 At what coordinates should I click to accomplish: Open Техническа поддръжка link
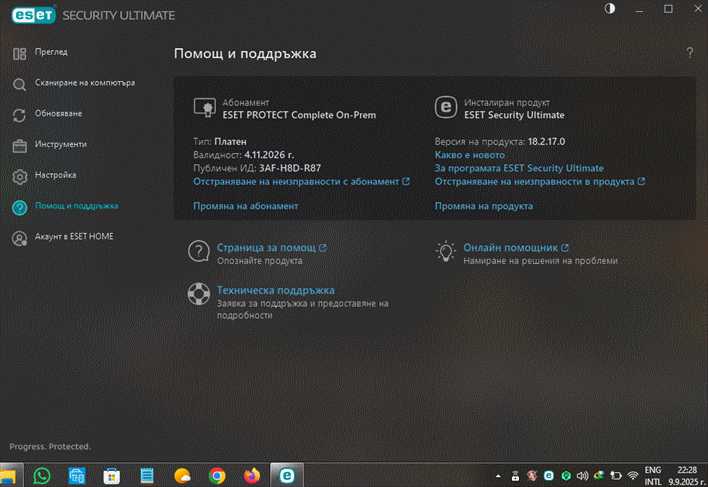coord(276,290)
